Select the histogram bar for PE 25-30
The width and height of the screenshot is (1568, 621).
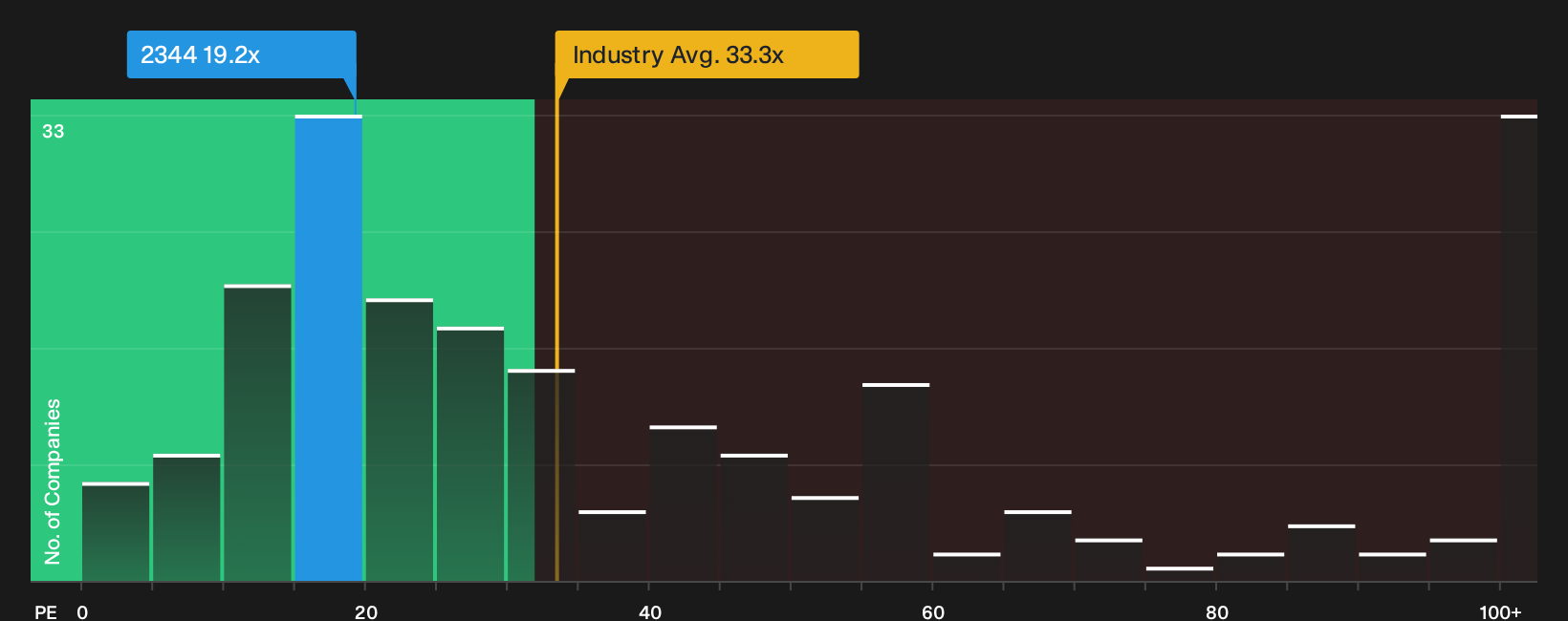click(470, 454)
